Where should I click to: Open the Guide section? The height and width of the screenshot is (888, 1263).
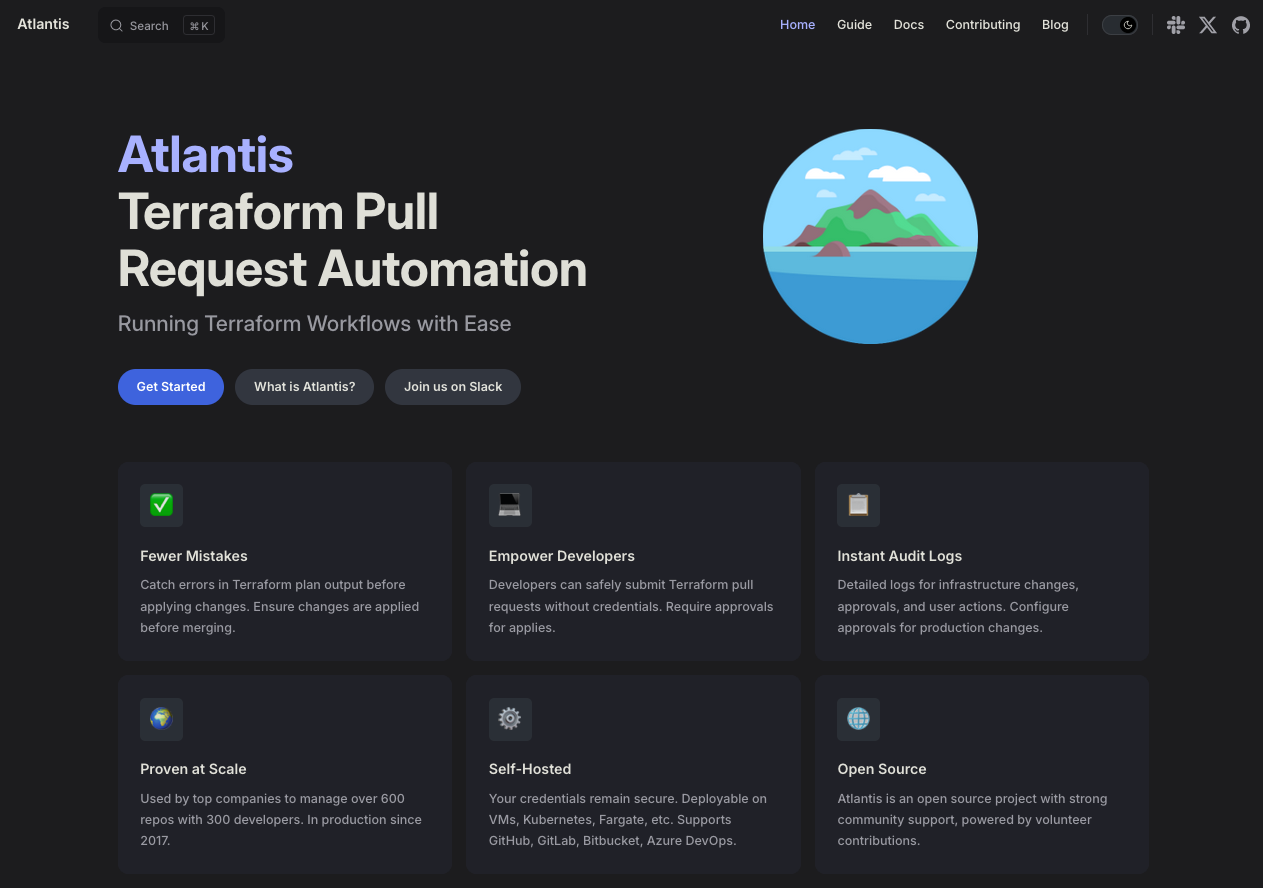tap(854, 24)
